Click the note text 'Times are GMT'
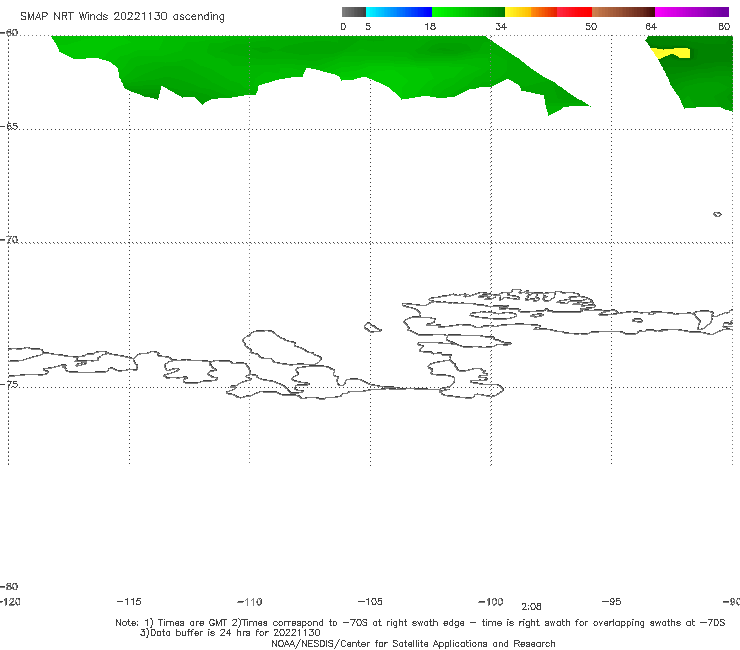740x650 pixels. click(x=193, y=623)
